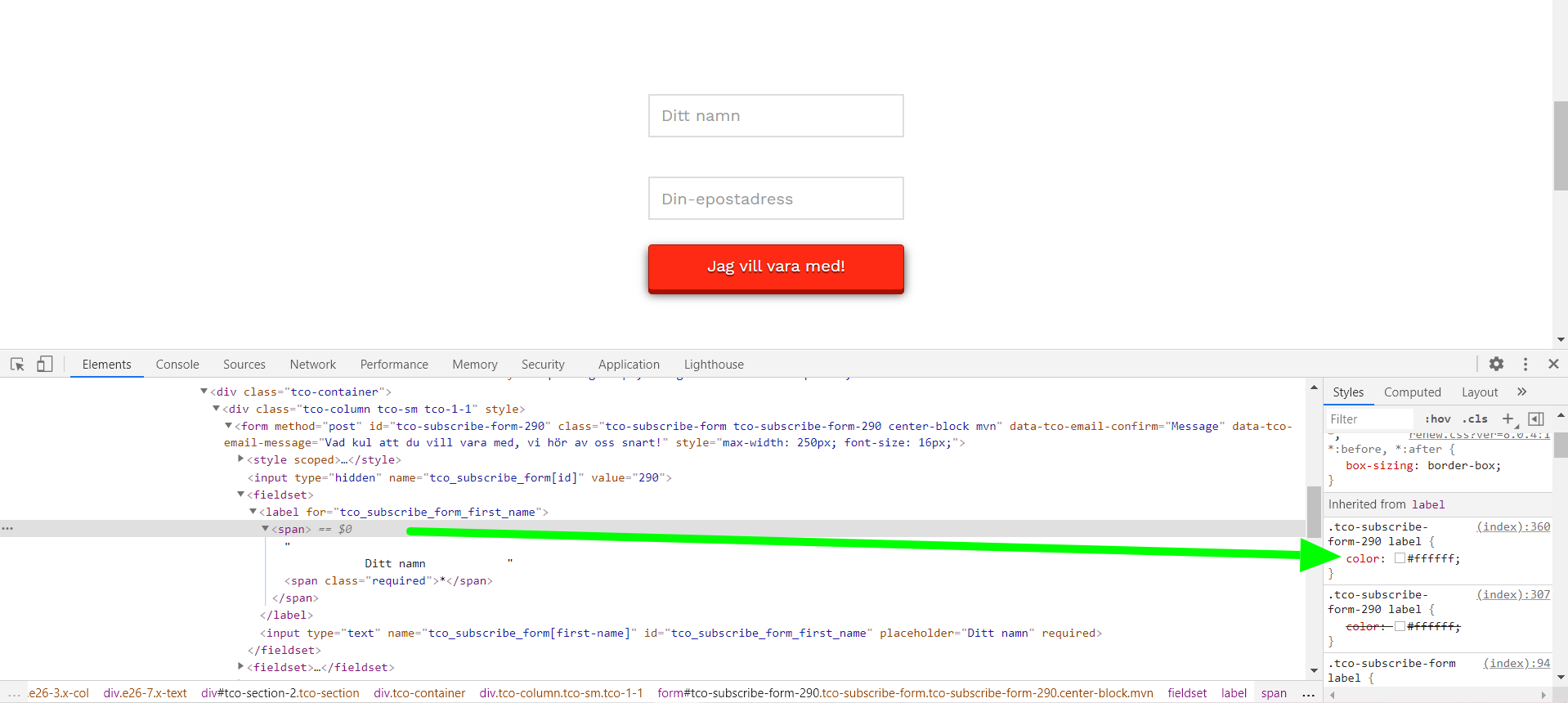This screenshot has height=703, width=1568.
Task: Click the 'Din-epostadress' input field
Action: coord(776,199)
